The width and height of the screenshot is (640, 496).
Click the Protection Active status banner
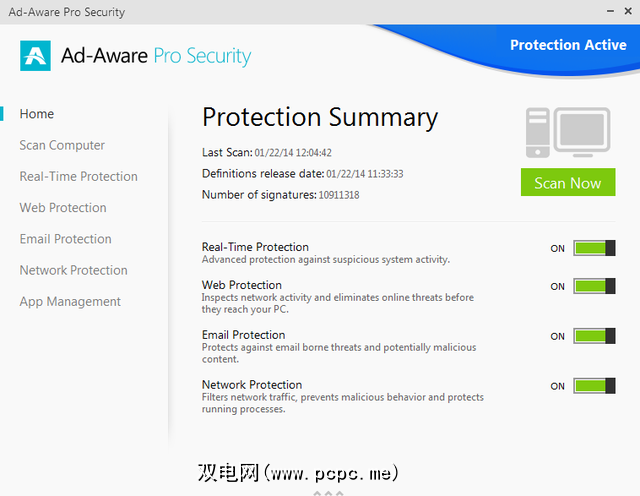[x=568, y=45]
